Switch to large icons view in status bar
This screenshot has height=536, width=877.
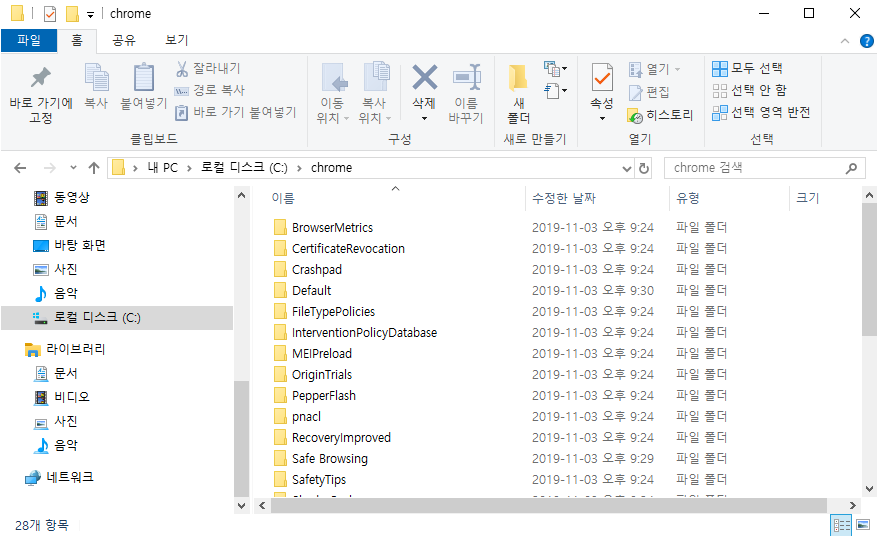pos(863,525)
